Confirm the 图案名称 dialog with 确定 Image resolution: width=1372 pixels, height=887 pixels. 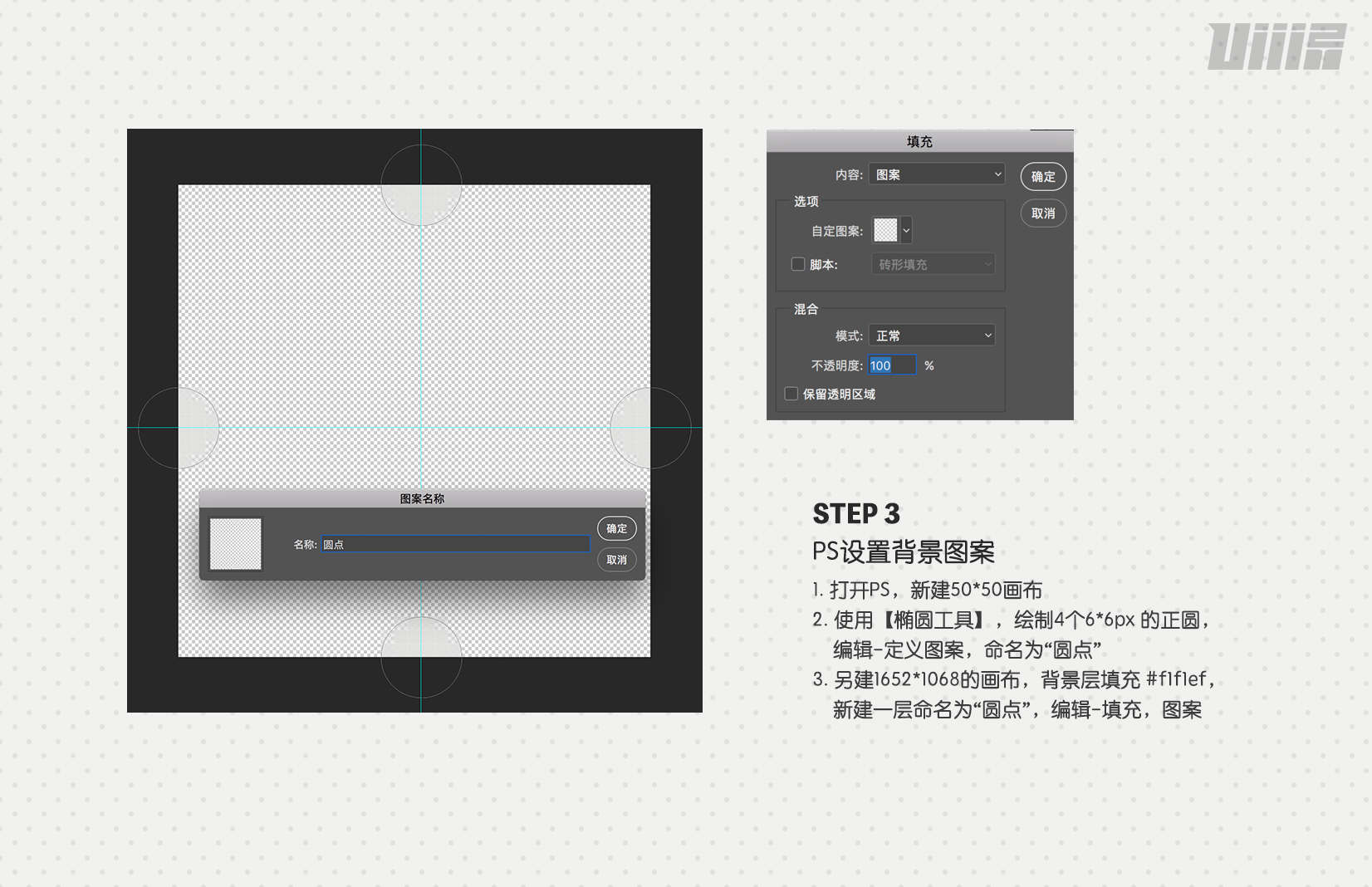pos(616,528)
